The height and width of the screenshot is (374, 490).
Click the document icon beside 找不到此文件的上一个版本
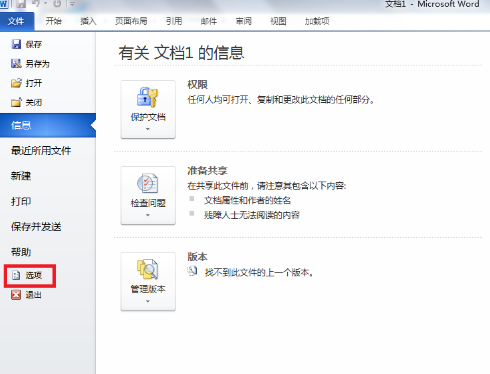pos(192,271)
